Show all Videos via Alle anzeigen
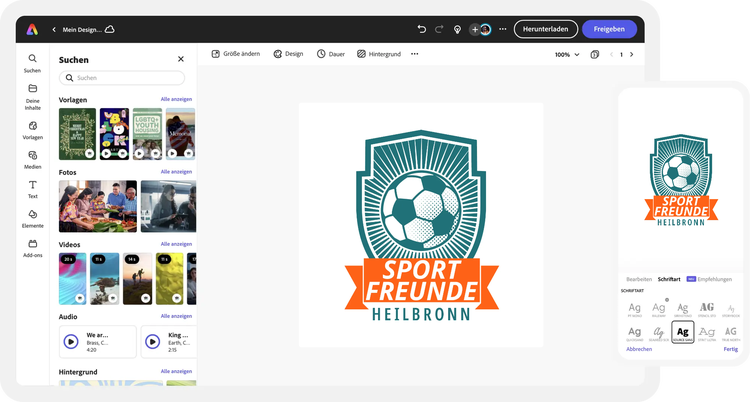 pyautogui.click(x=176, y=244)
